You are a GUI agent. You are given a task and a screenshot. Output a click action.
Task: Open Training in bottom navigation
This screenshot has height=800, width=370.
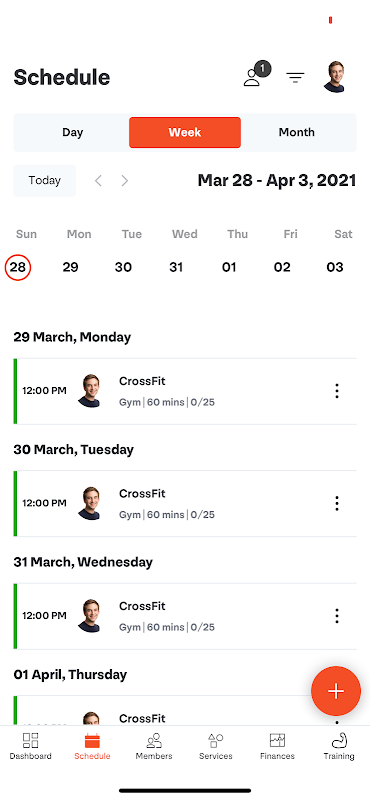(x=339, y=746)
